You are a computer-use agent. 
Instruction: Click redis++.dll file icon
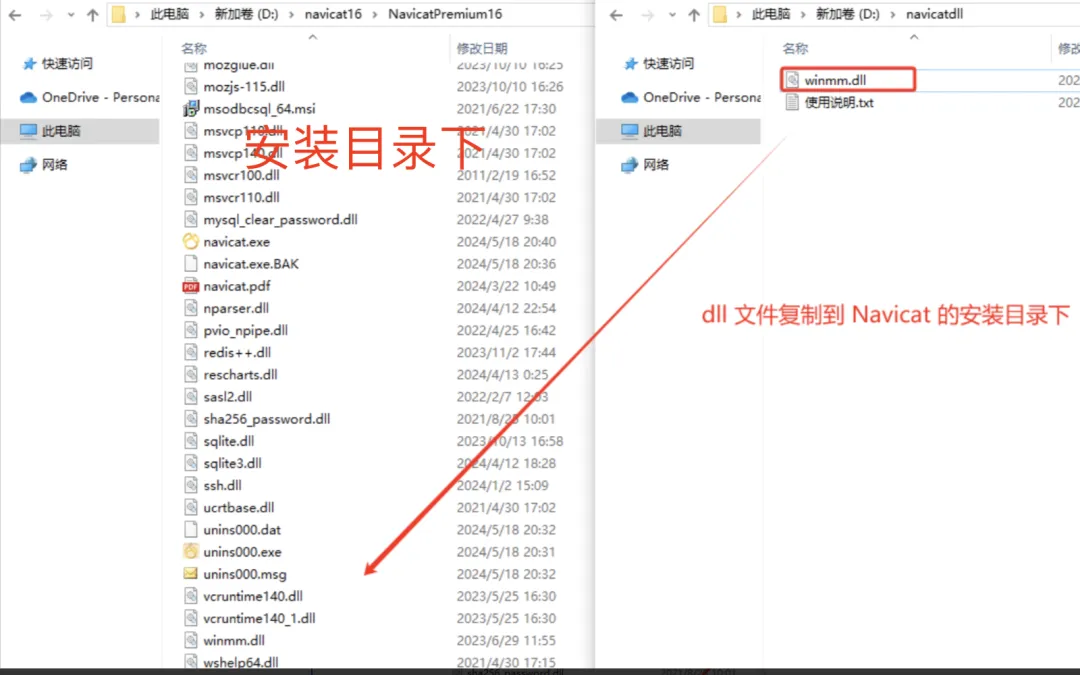click(x=191, y=353)
